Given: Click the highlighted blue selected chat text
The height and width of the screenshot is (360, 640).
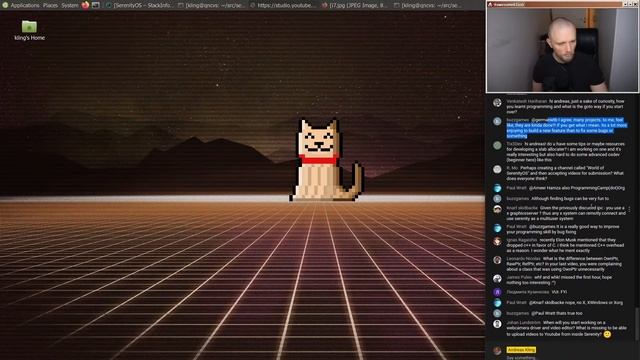Looking at the screenshot, I should pos(567,128).
